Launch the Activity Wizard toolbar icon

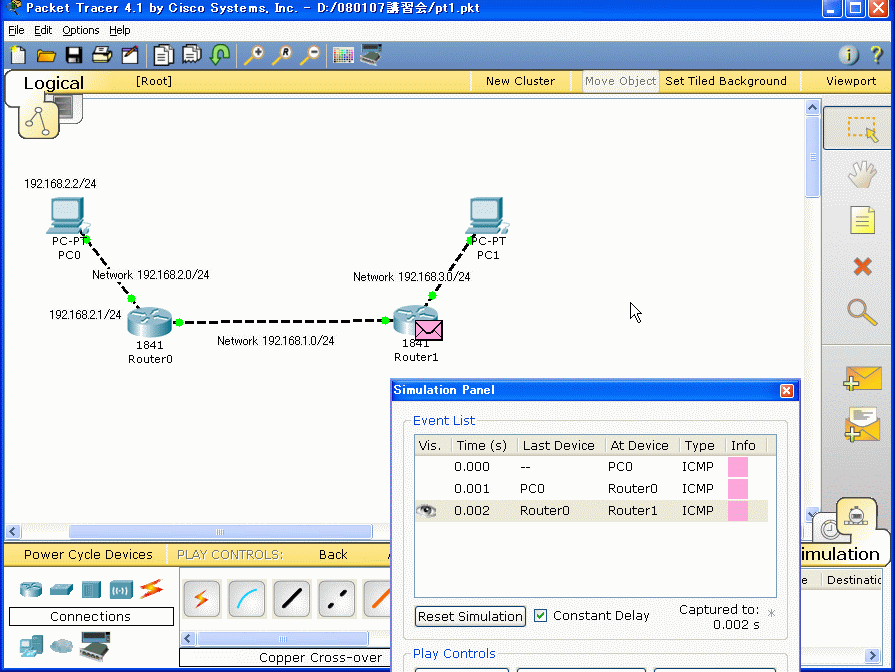click(x=130, y=55)
